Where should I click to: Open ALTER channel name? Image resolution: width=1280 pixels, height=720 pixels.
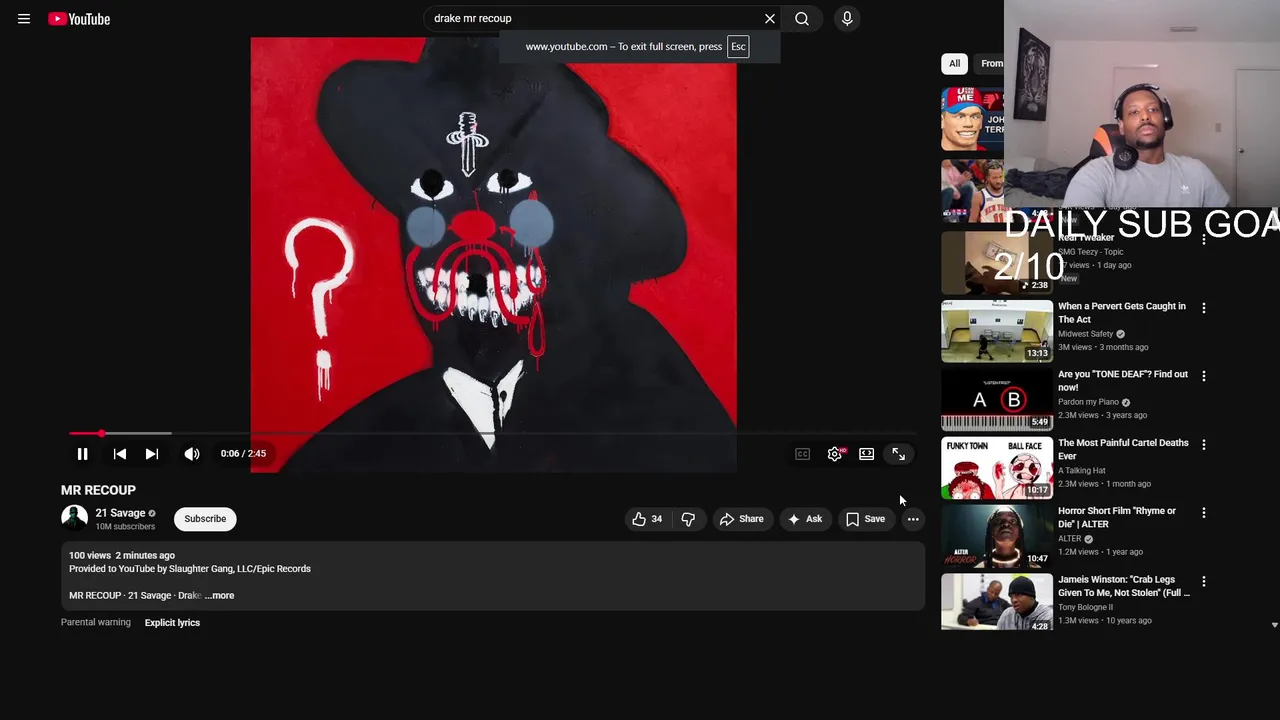tap(1070, 539)
